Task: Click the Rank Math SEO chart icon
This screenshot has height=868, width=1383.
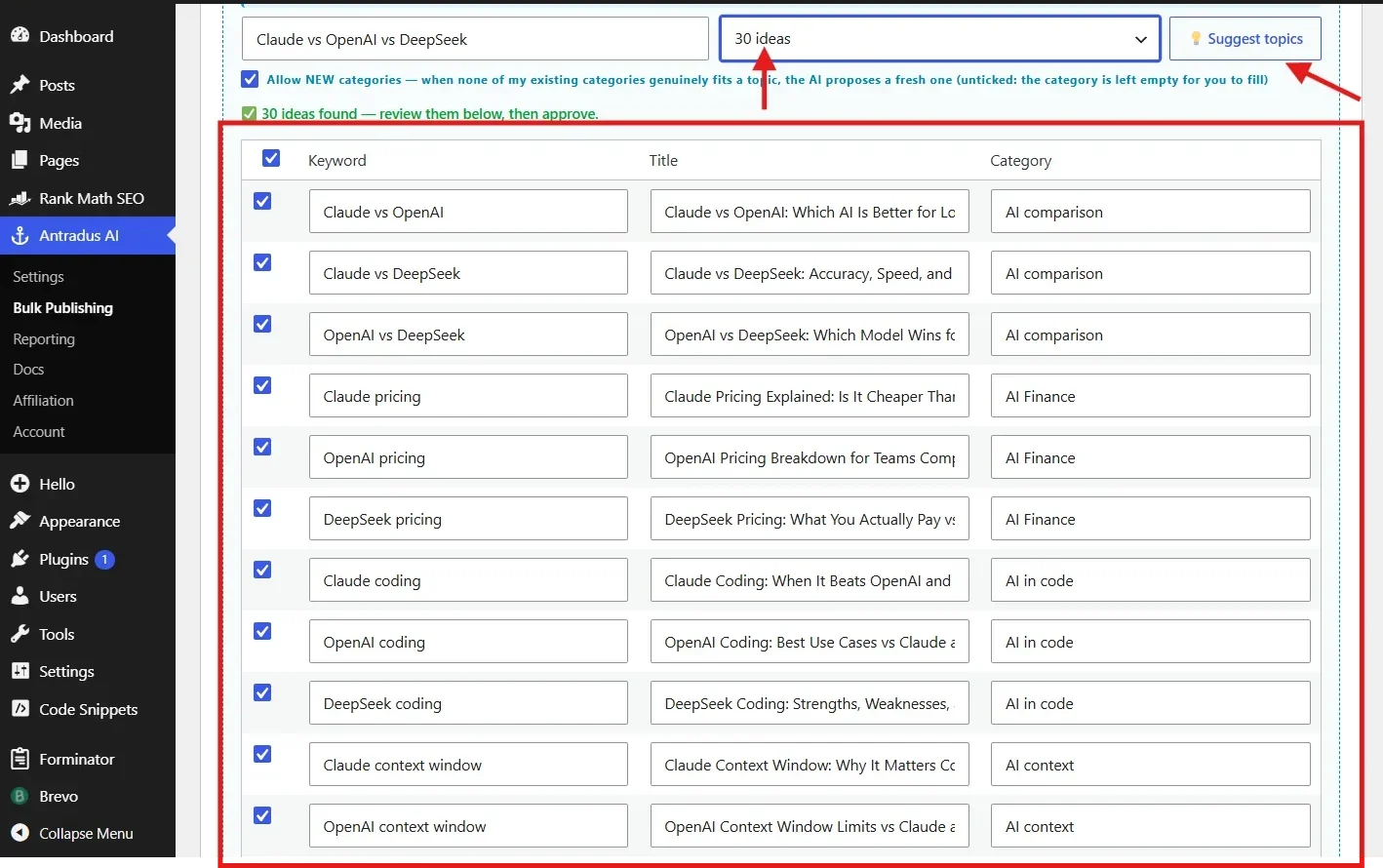Action: 20,198
